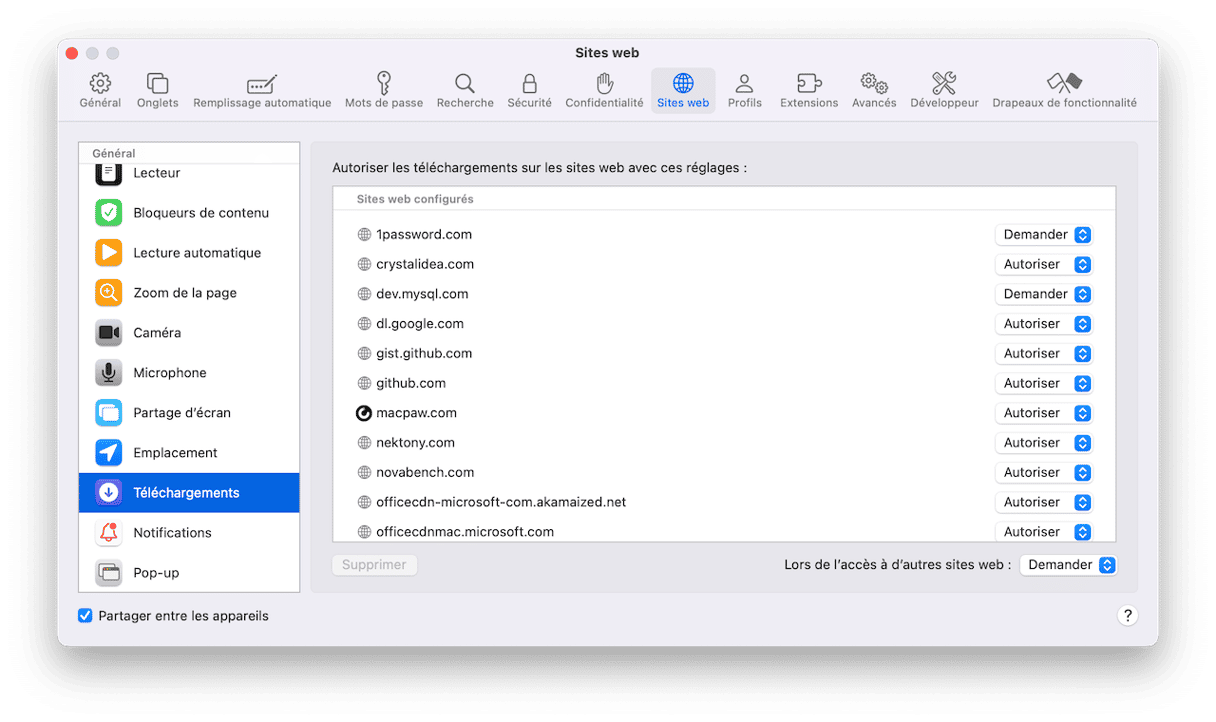
Task: Click the help question mark button
Action: coord(1127,616)
